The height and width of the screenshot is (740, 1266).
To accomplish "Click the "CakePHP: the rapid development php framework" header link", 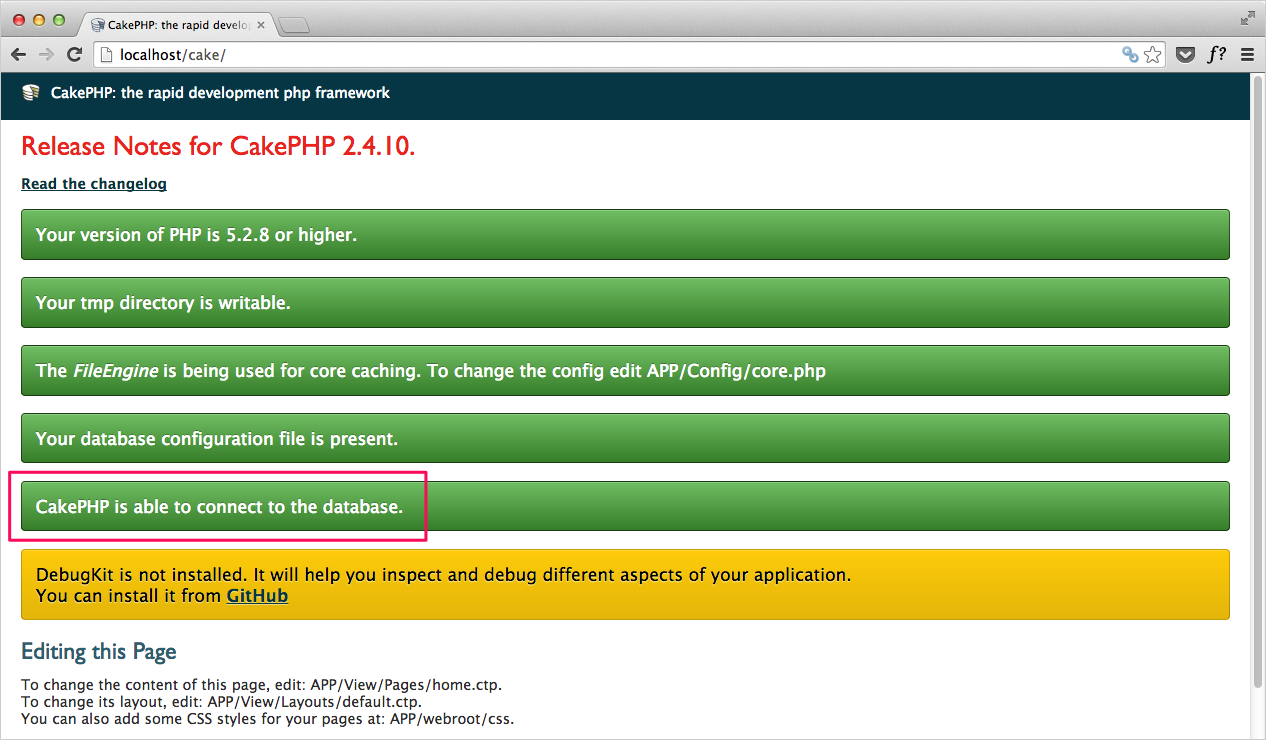I will [x=220, y=93].
